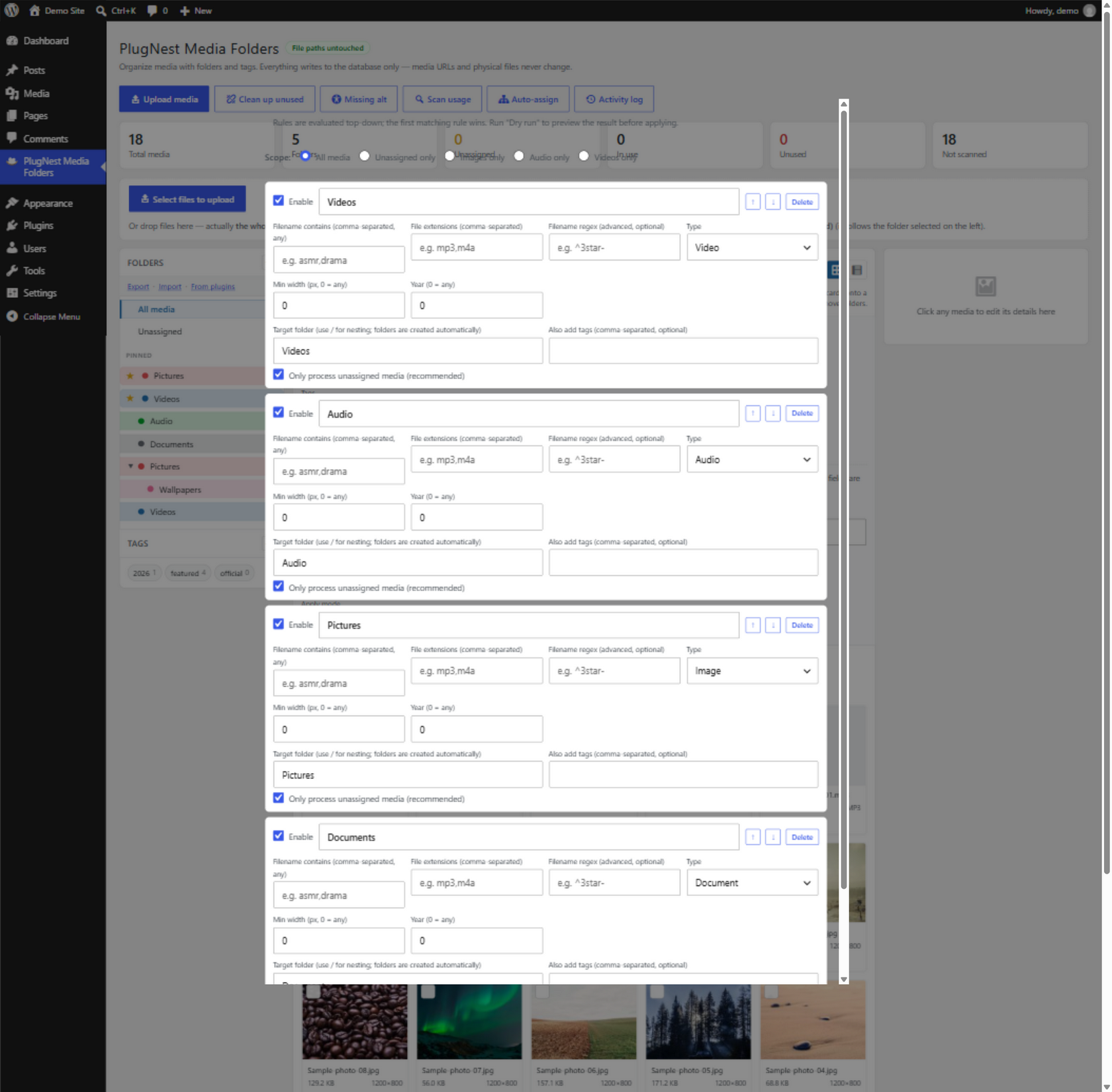
Task: Click Pictures rule file extensions field
Action: click(477, 671)
